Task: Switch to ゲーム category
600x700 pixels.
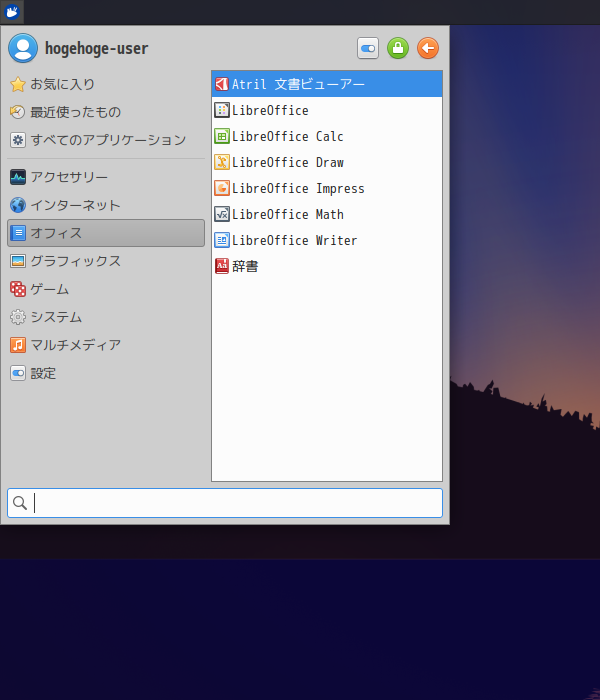Action: pyautogui.click(x=106, y=289)
